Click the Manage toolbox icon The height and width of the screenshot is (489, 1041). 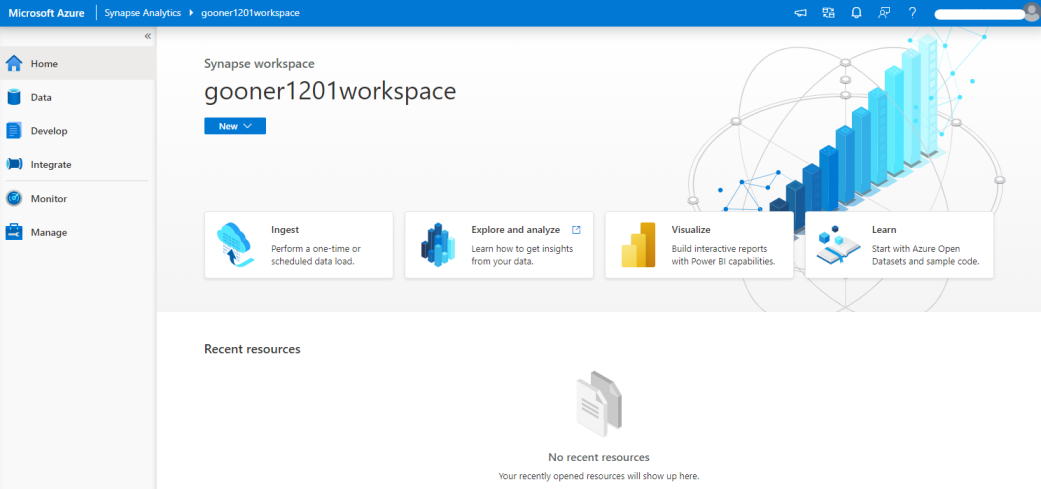pos(14,232)
